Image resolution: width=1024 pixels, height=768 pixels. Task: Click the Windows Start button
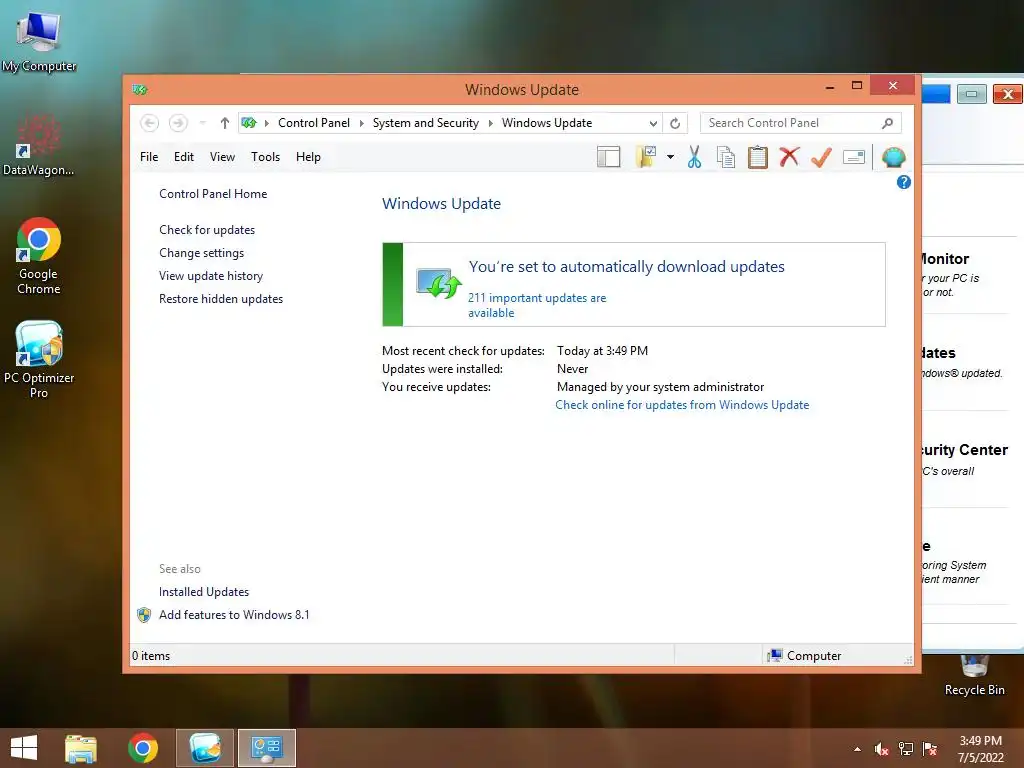[24, 748]
